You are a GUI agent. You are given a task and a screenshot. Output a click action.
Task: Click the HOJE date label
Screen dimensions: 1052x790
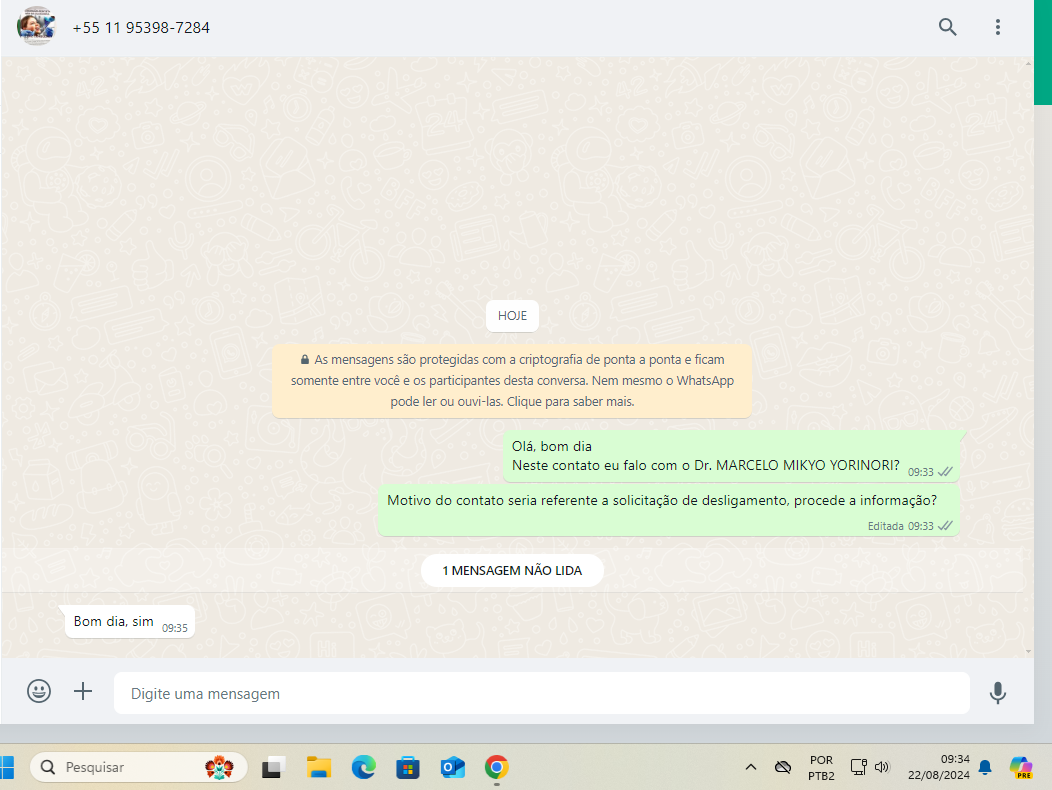[512, 315]
